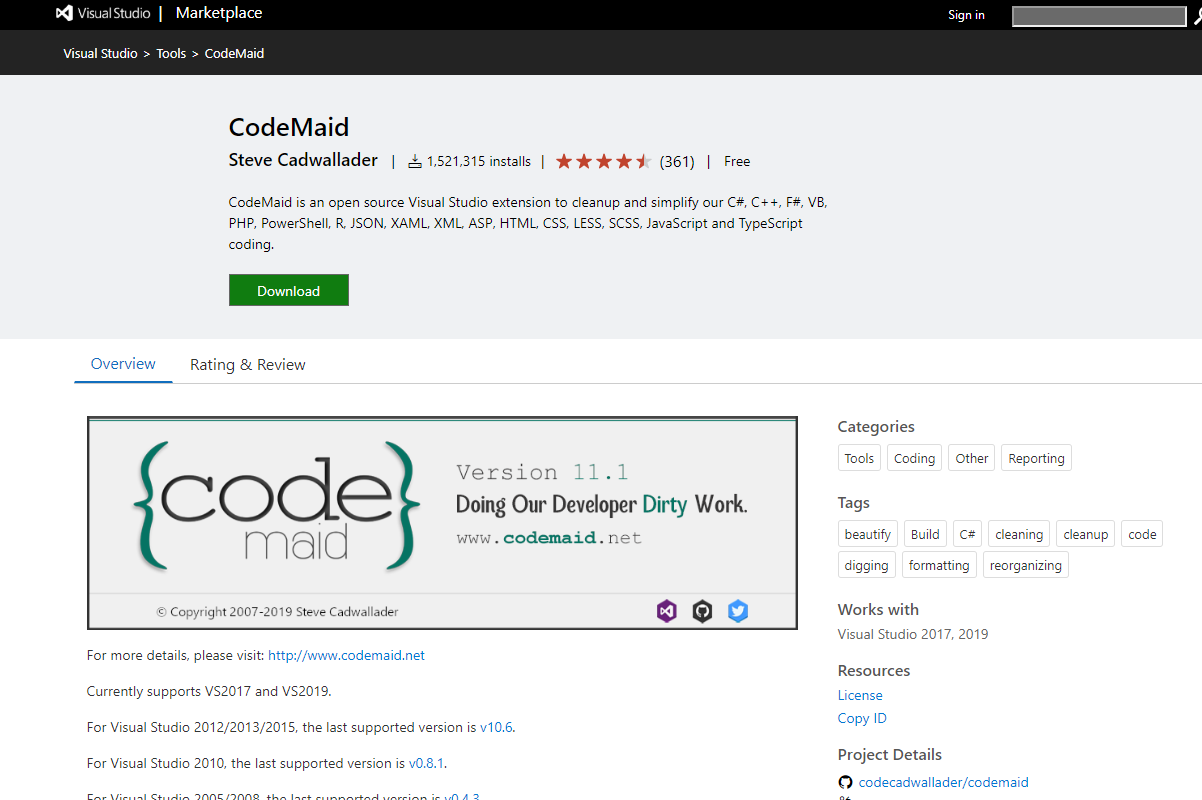Screen dimensions: 1202x800
Task: Switch to the Rating & Review tab
Action: pyautogui.click(x=248, y=365)
